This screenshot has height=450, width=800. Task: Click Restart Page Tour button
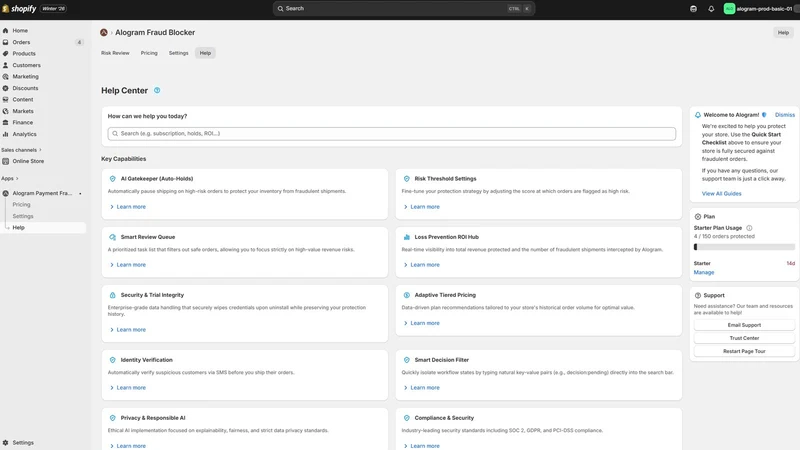pyautogui.click(x=744, y=352)
